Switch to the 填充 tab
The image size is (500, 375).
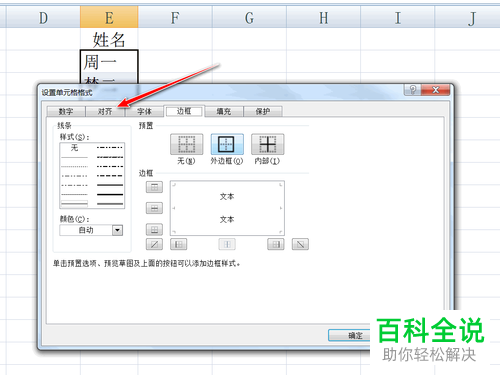224,111
